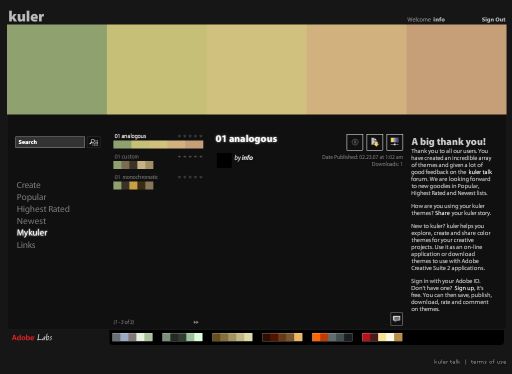The height and width of the screenshot is (374, 512).
Task: Click the yellow-green swatch in large display
Action: 157,69
